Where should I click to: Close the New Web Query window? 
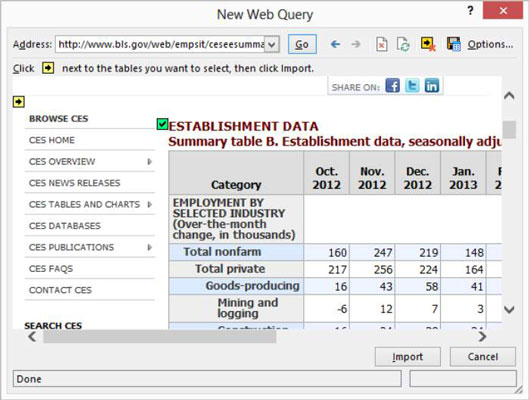pyautogui.click(x=503, y=10)
